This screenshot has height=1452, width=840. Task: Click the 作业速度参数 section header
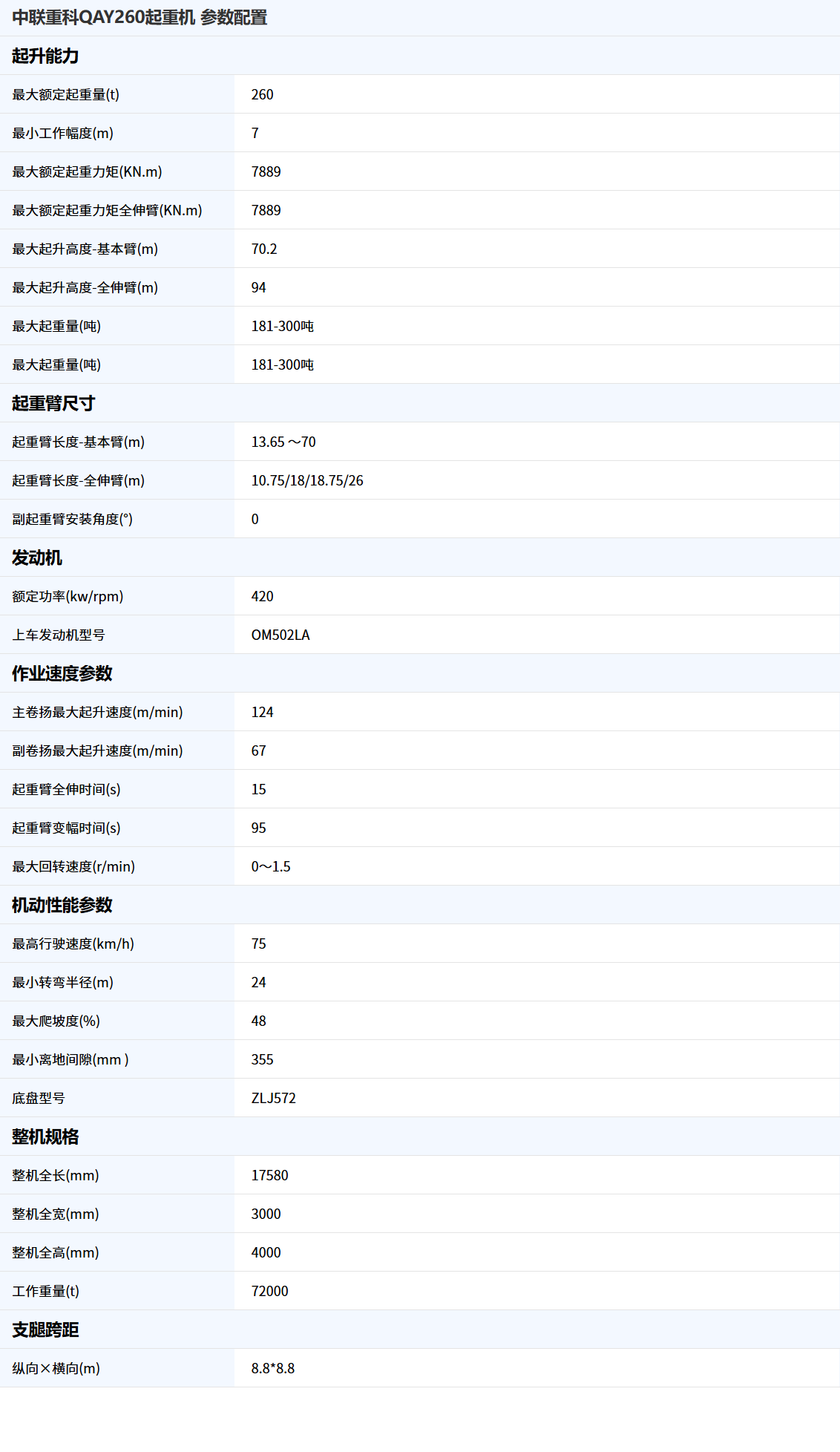62,673
